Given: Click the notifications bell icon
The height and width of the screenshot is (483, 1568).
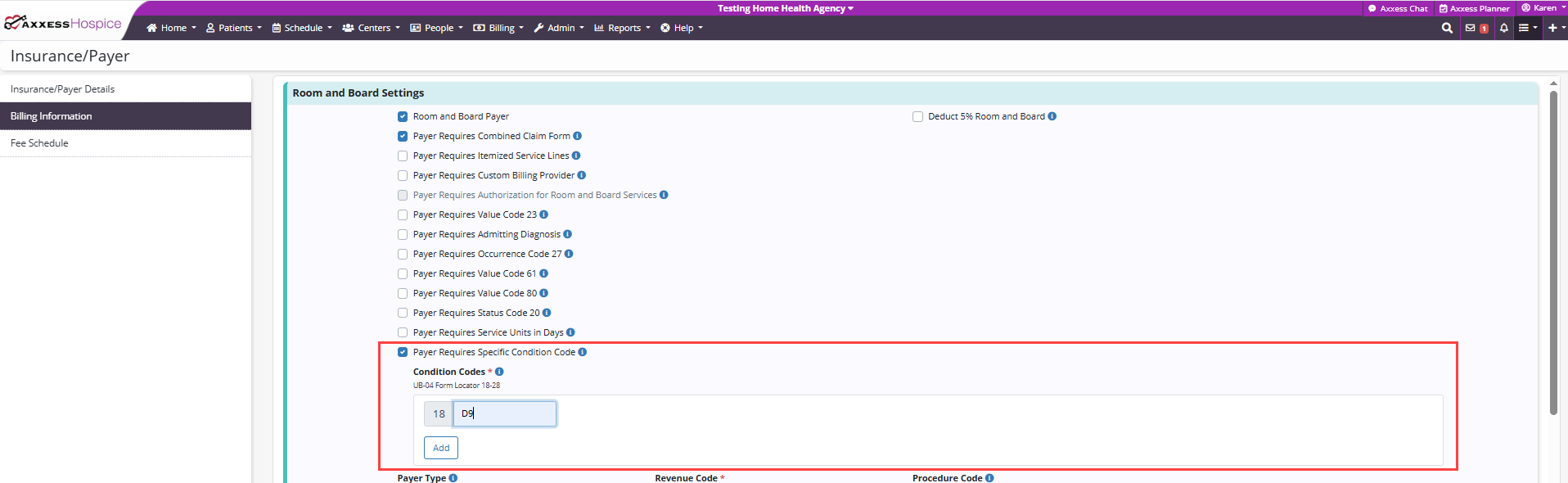Looking at the screenshot, I should point(1503,28).
